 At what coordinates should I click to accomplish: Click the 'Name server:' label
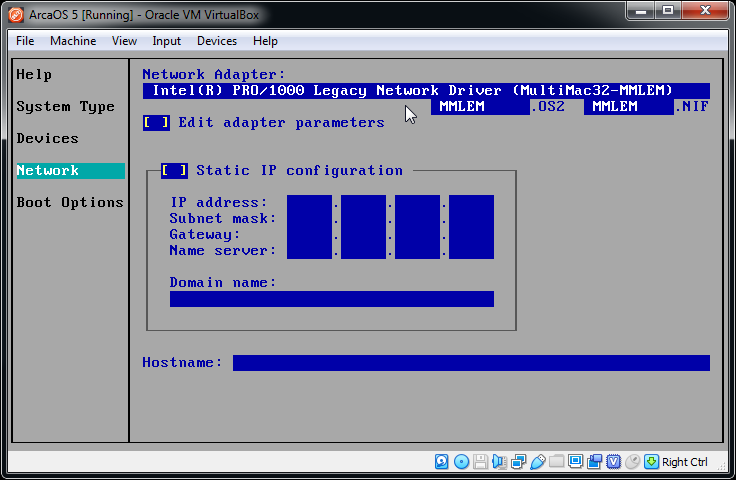[x=223, y=251]
